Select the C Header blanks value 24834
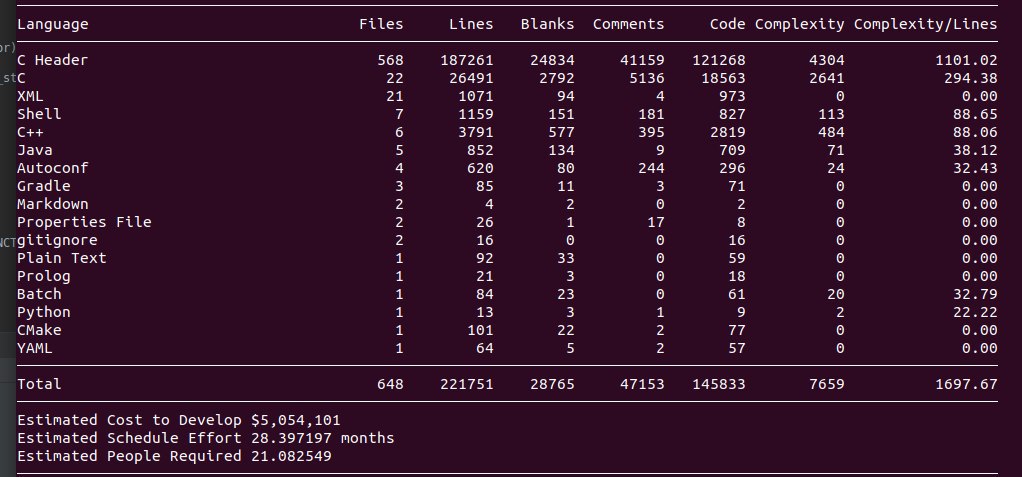 coord(552,60)
